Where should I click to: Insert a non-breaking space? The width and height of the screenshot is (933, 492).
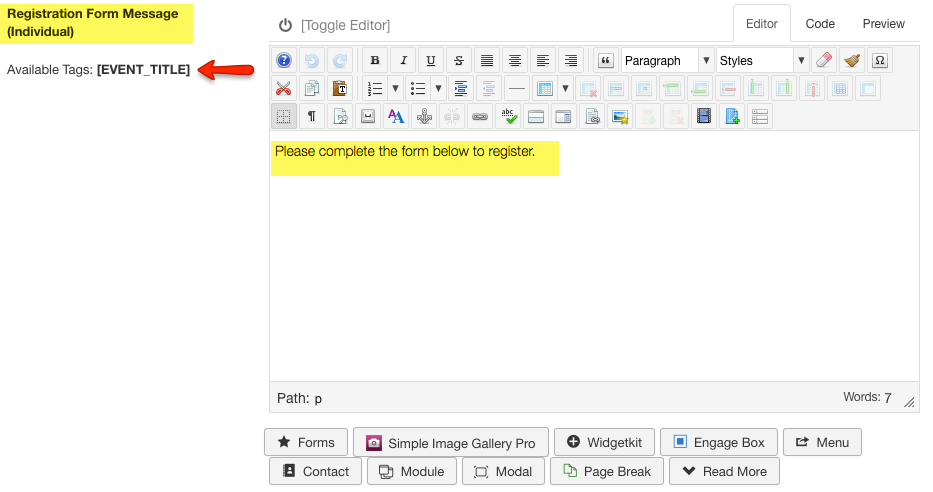tap(368, 117)
